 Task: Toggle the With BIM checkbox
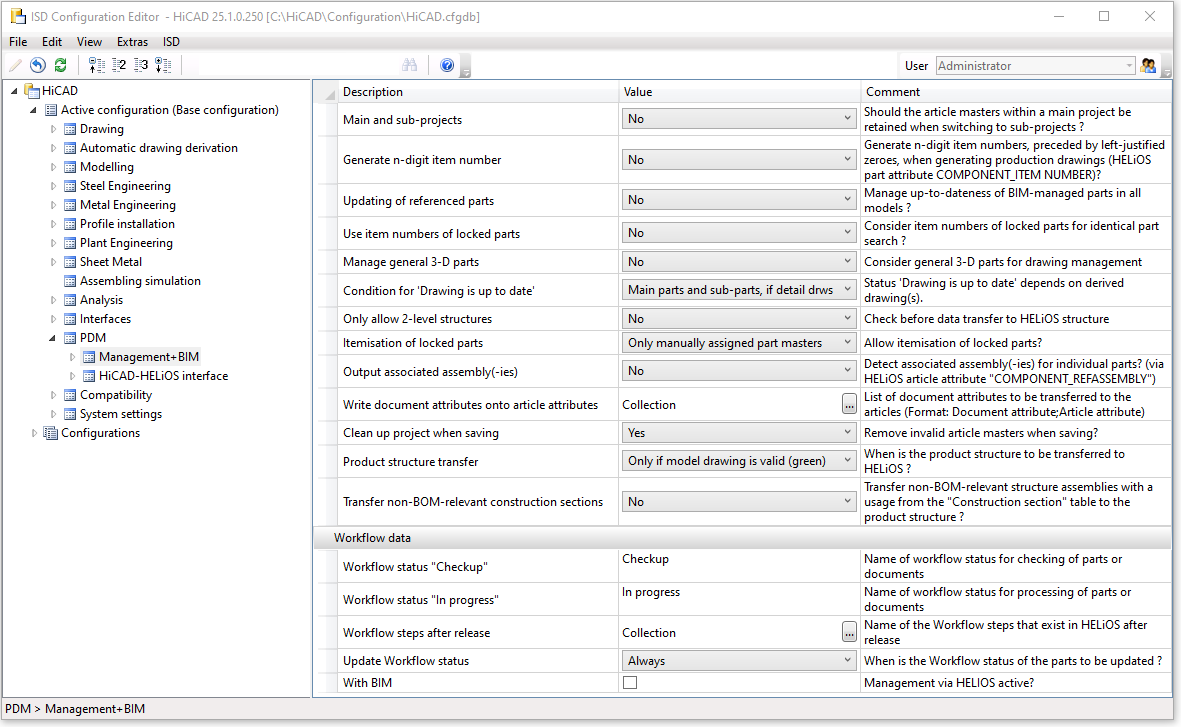click(630, 683)
